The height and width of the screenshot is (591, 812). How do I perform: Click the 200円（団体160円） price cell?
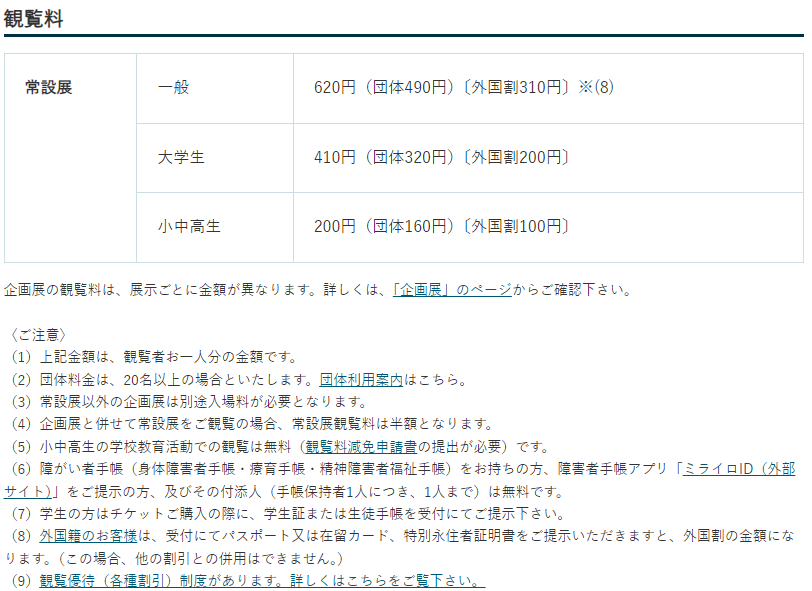point(548,227)
